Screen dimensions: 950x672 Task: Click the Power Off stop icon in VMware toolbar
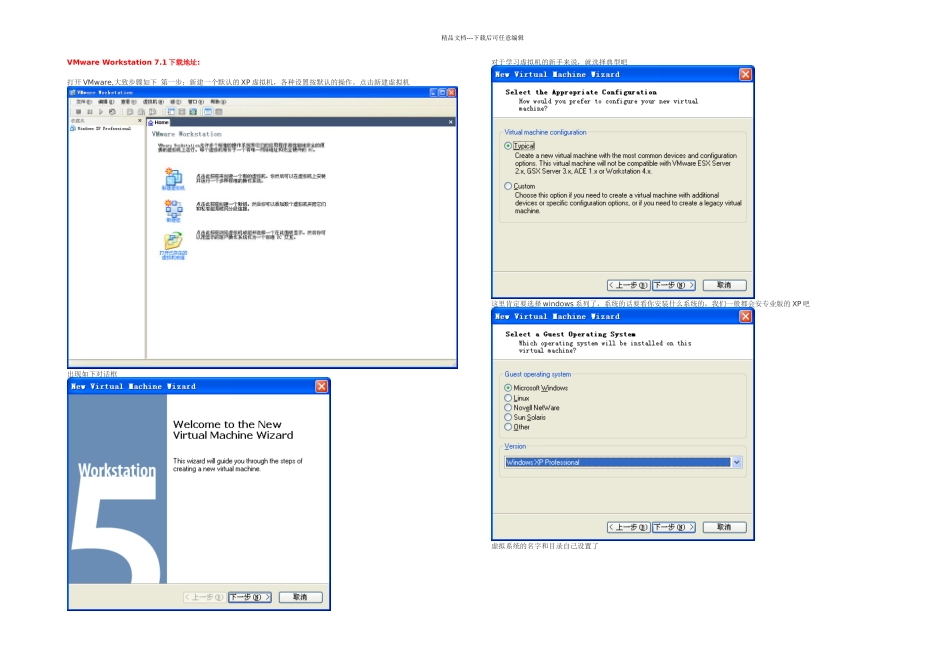click(x=79, y=111)
